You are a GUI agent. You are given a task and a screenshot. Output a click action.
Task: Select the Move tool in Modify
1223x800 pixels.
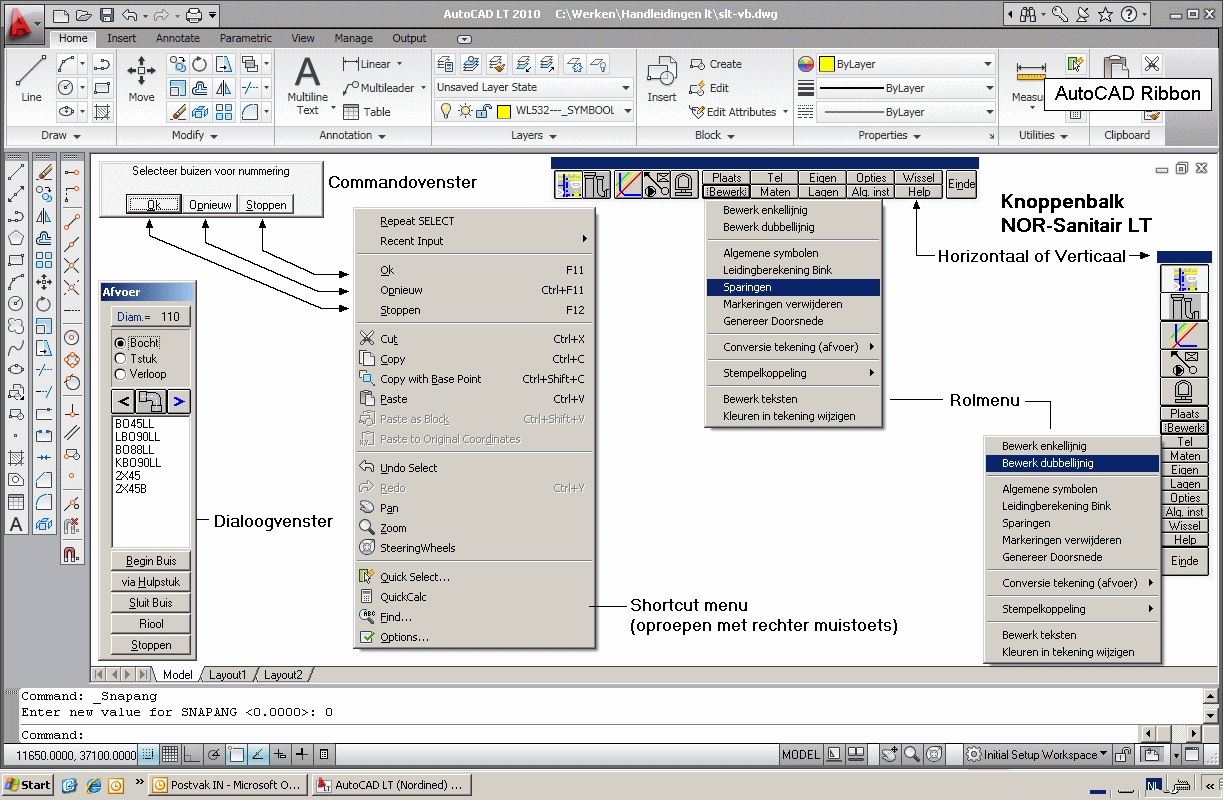pos(141,78)
